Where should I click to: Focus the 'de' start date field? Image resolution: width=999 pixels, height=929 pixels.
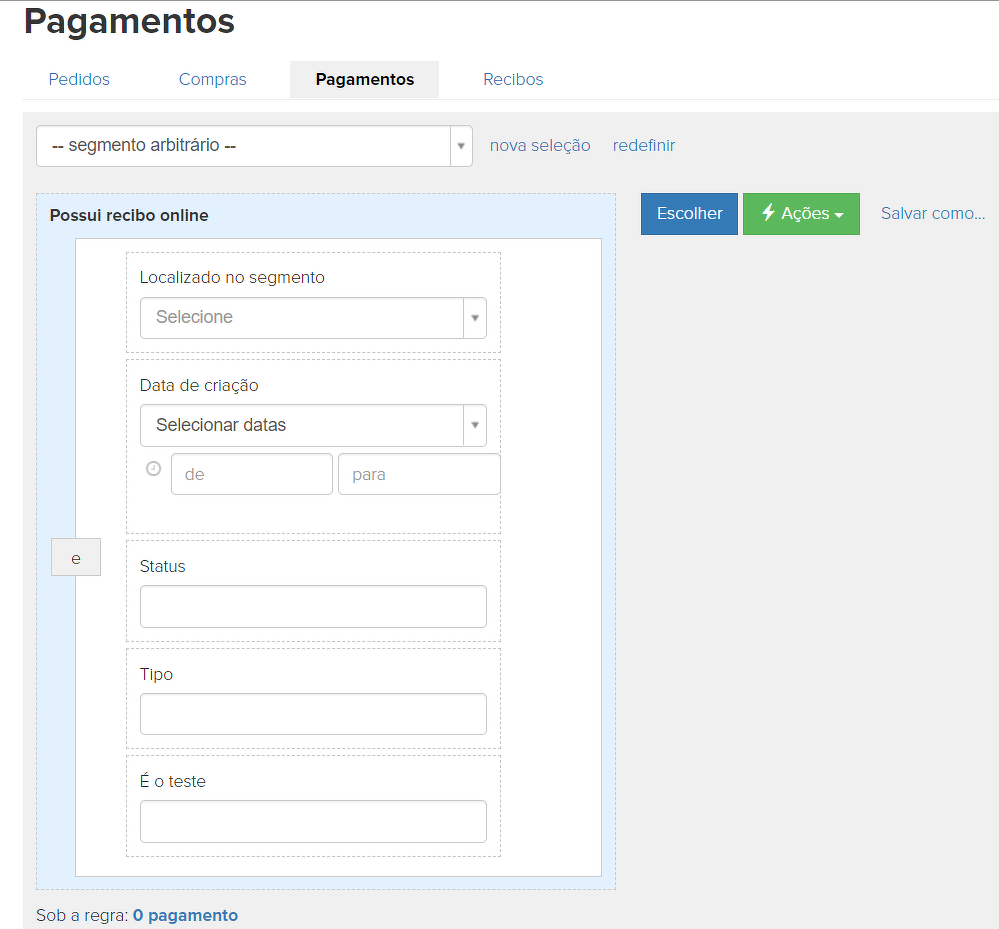pos(251,474)
